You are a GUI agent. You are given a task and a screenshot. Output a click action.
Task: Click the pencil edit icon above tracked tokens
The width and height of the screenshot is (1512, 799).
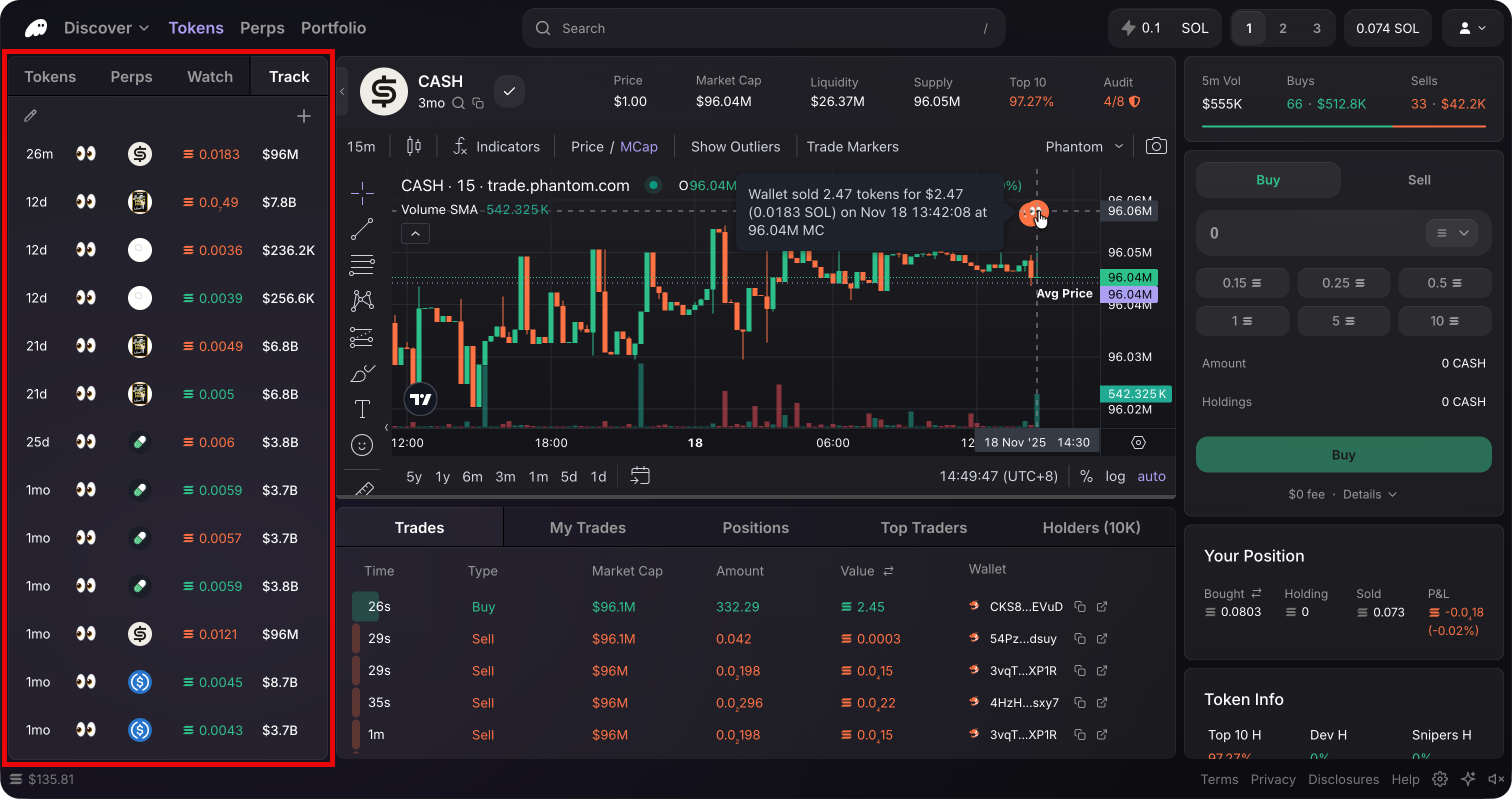coord(30,115)
